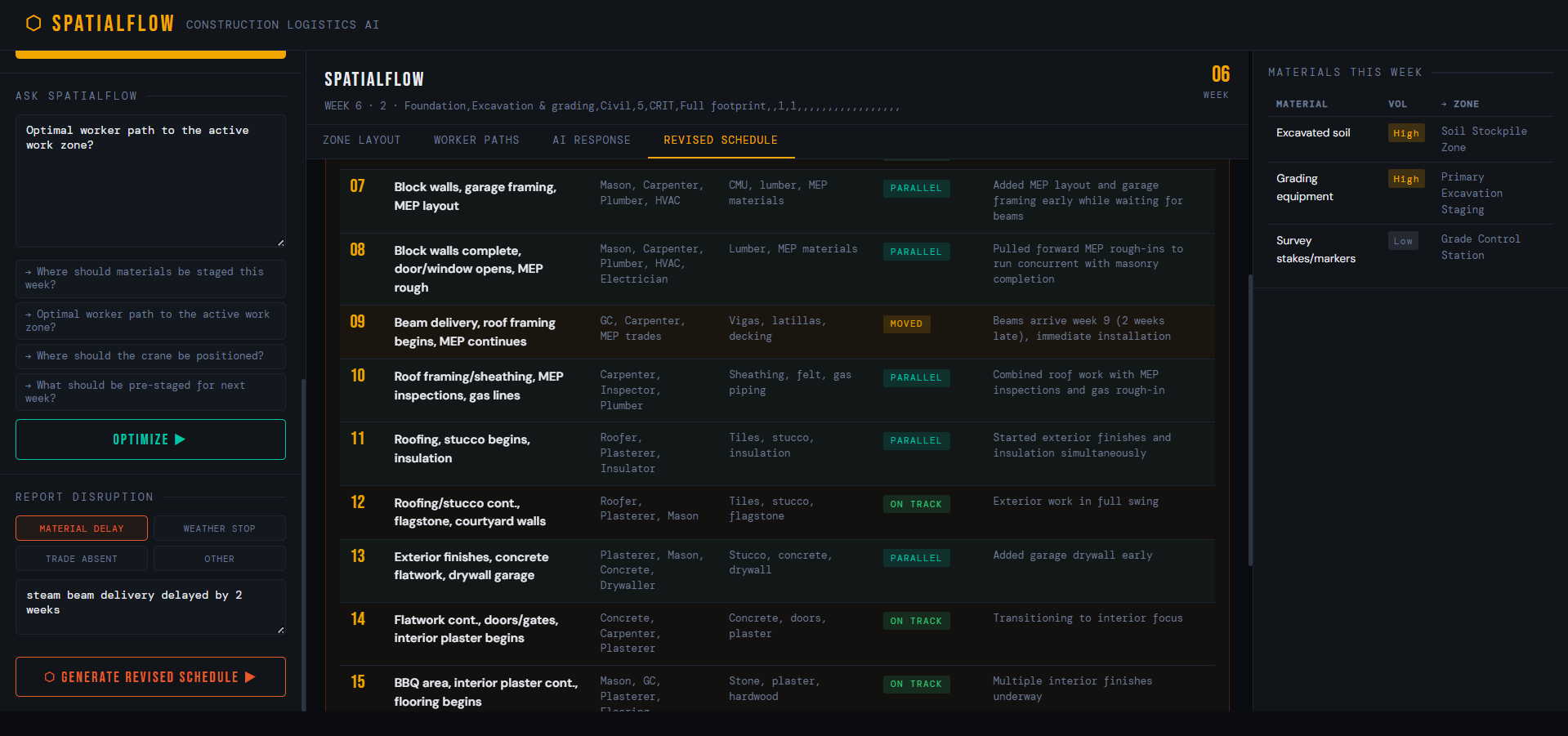The height and width of the screenshot is (736, 1568).
Task: Click the Ask SpatialFlow question text box
Action: pyautogui.click(x=150, y=181)
